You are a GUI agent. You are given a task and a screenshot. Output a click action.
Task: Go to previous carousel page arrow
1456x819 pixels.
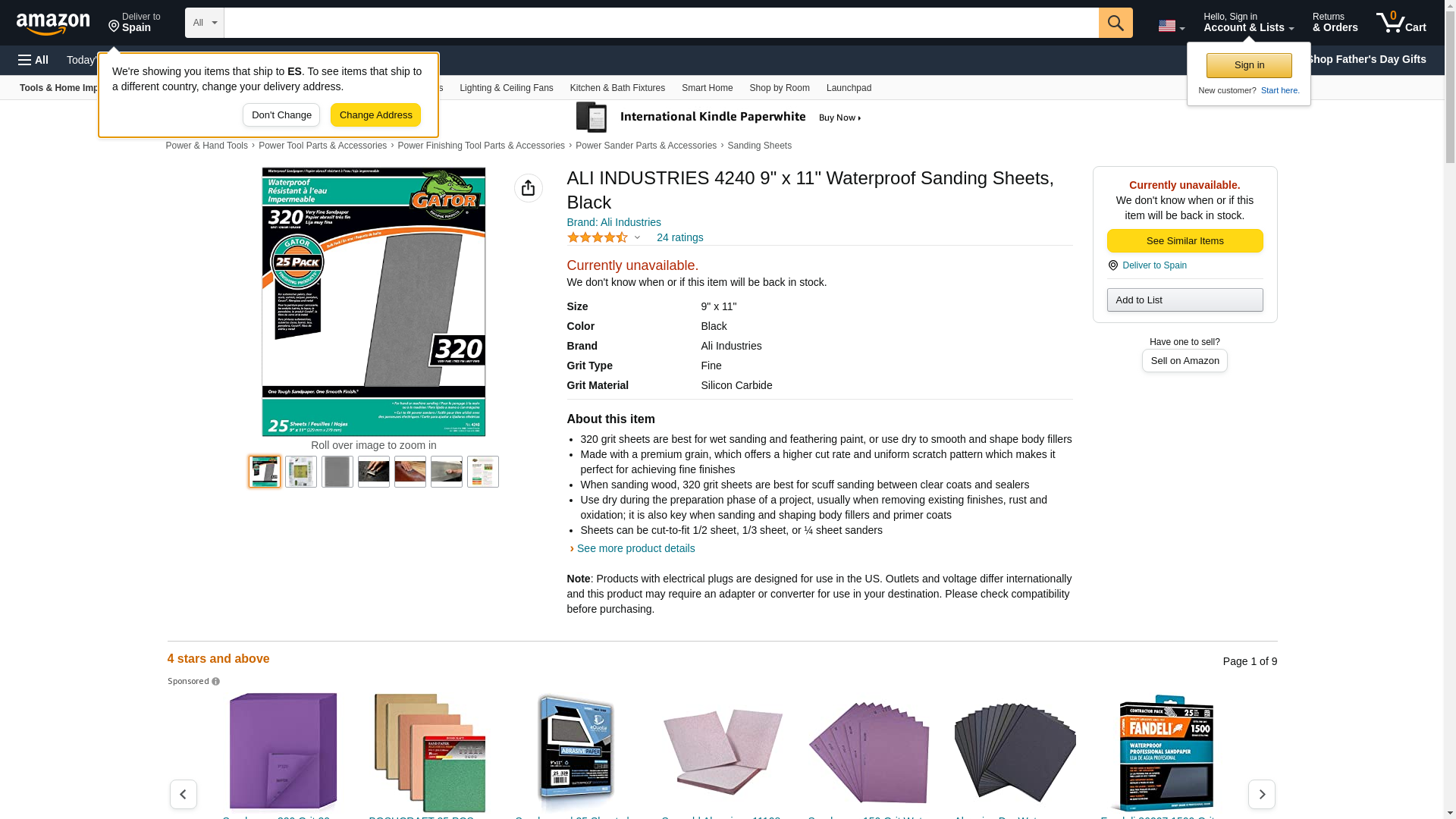(183, 794)
